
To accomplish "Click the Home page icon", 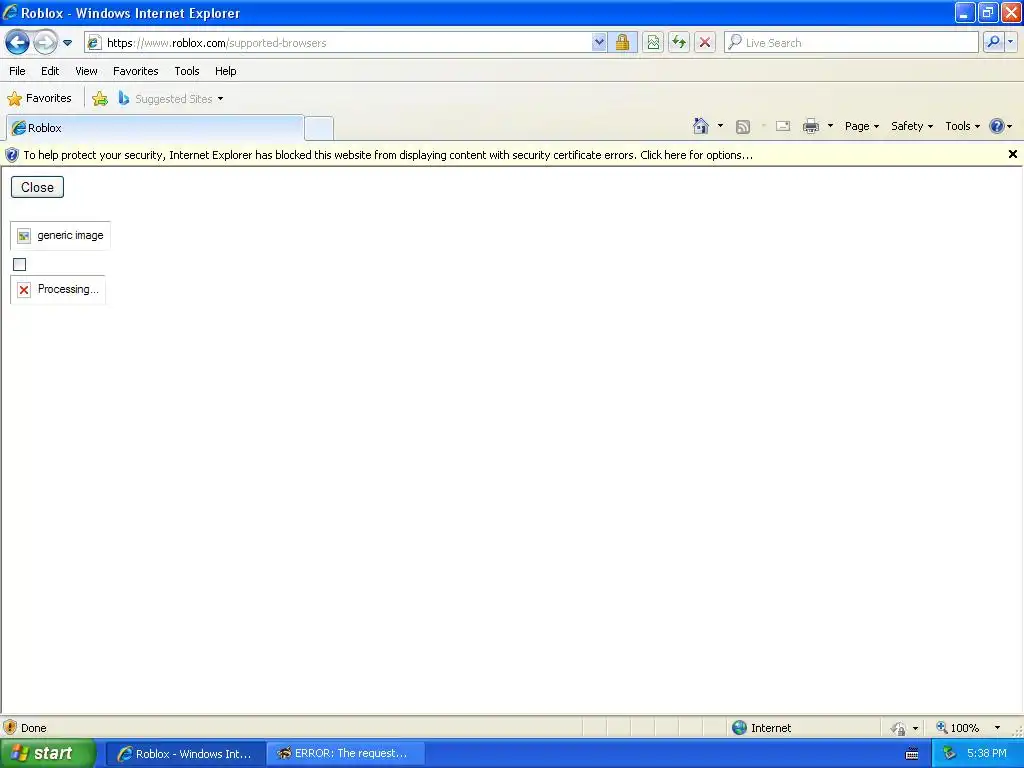I will coord(701,126).
